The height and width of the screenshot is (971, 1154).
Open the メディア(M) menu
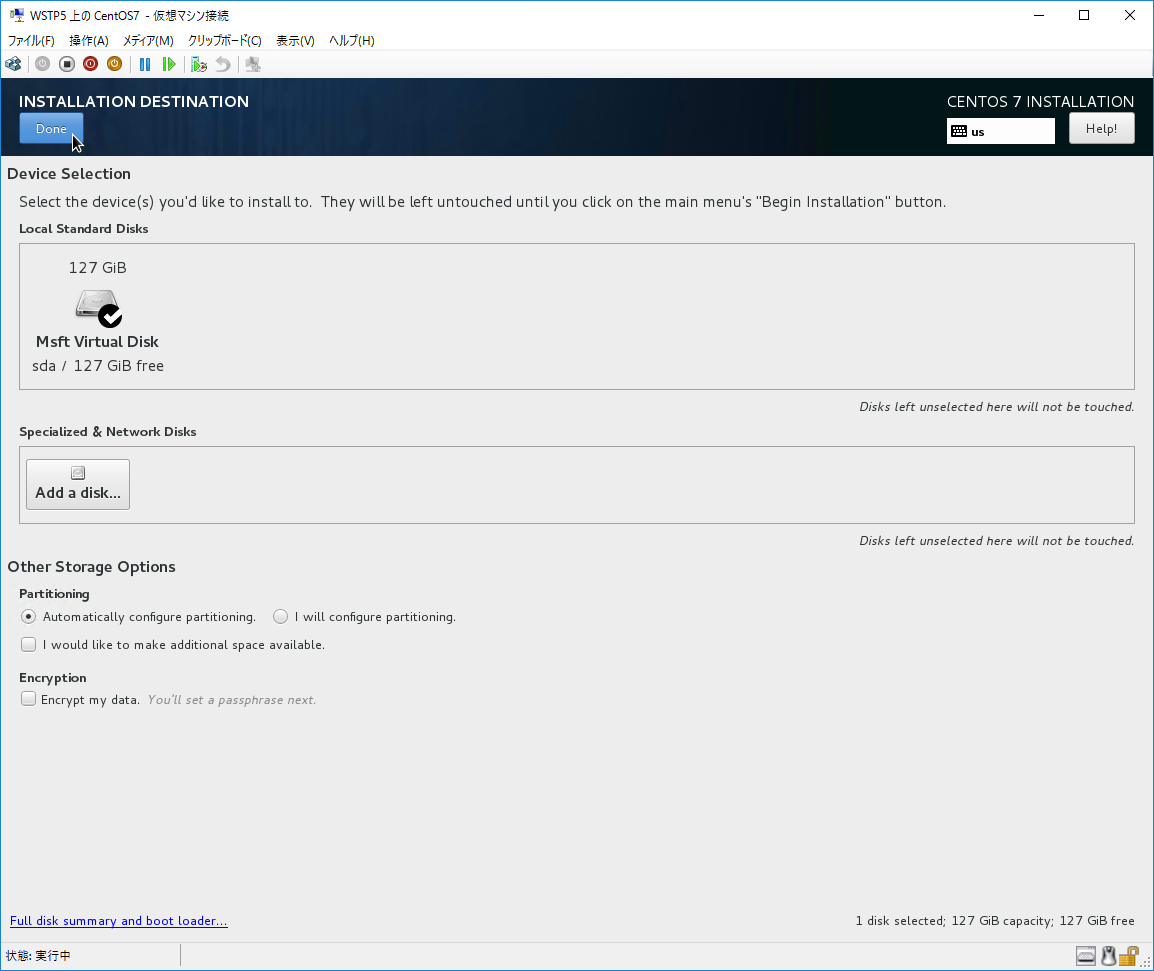[148, 40]
